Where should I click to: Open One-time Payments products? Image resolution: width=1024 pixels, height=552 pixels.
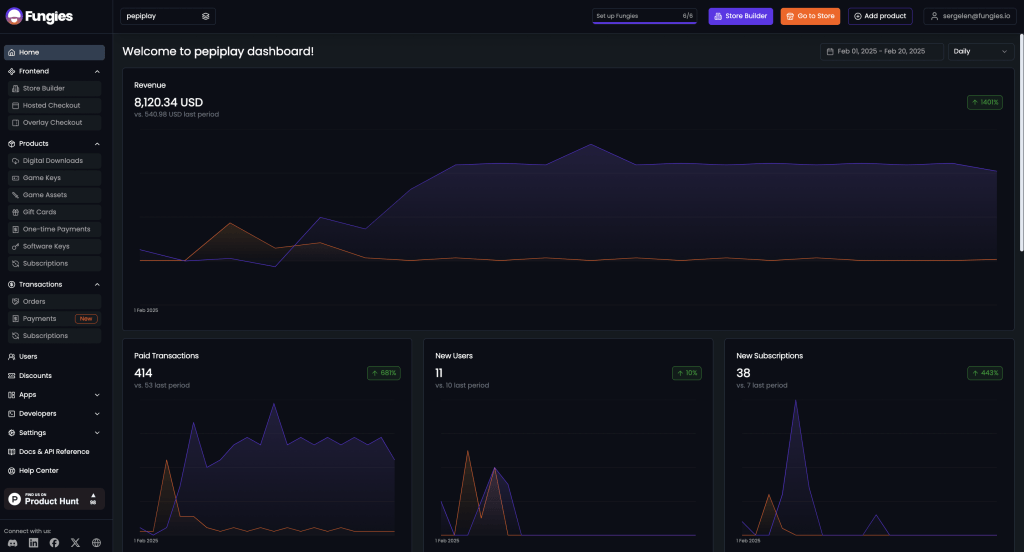pyautogui.click(x=54, y=229)
